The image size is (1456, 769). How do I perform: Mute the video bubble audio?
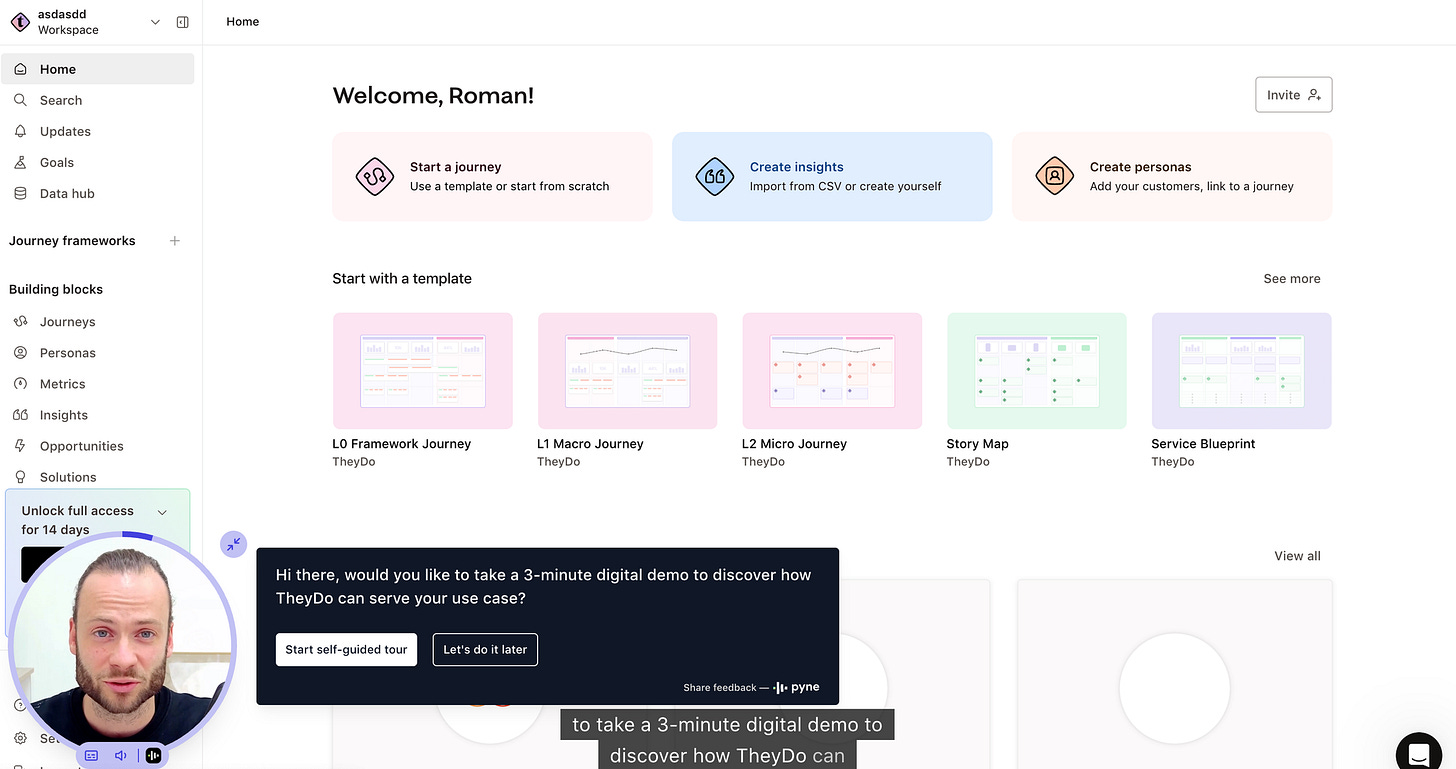(121, 756)
